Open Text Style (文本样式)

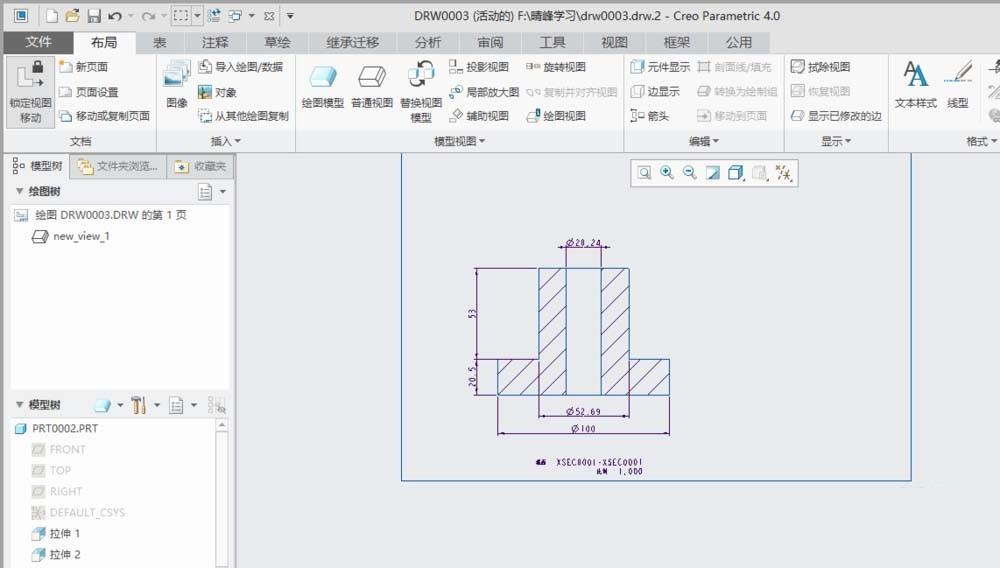click(915, 84)
